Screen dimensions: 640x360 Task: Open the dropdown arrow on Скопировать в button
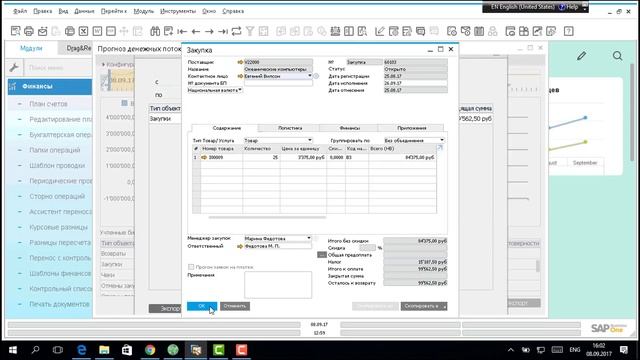[x=444, y=306]
